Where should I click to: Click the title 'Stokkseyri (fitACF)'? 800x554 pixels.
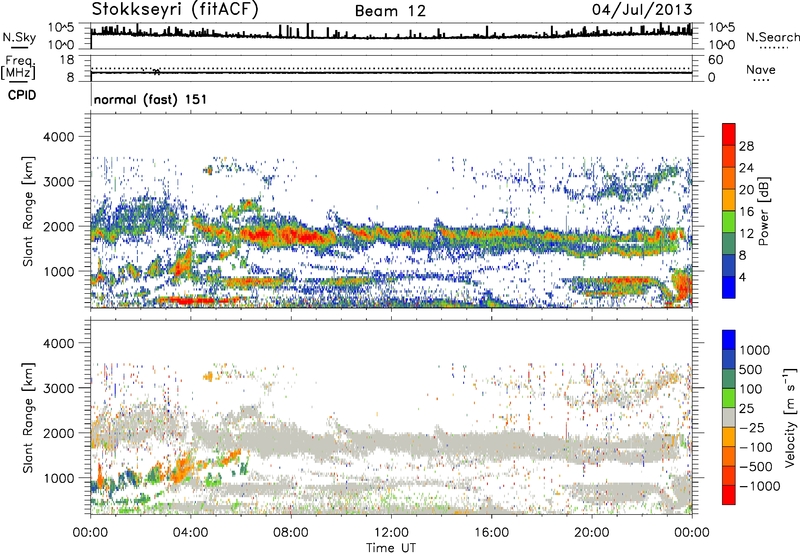[x=176, y=9]
